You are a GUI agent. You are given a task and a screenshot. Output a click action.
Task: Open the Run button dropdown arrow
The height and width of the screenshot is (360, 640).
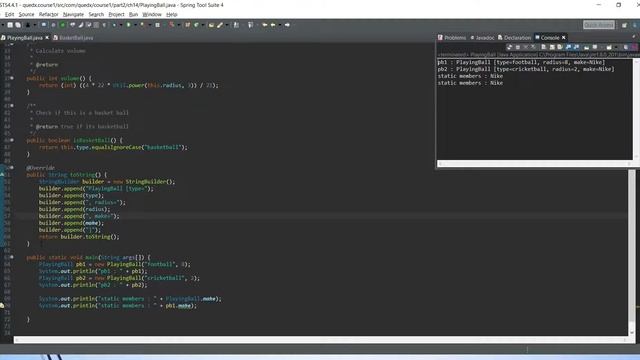point(135,25)
